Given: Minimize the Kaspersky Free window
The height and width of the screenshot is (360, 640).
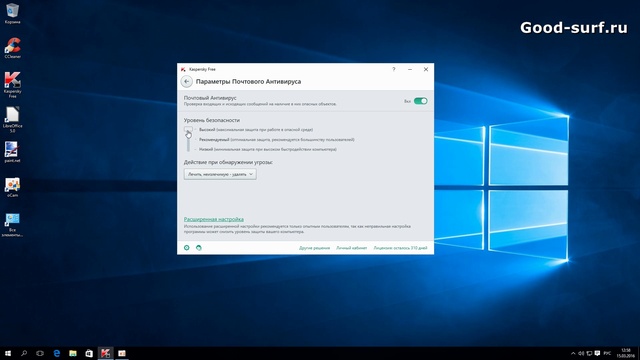Looking at the screenshot, I should pos(410,69).
